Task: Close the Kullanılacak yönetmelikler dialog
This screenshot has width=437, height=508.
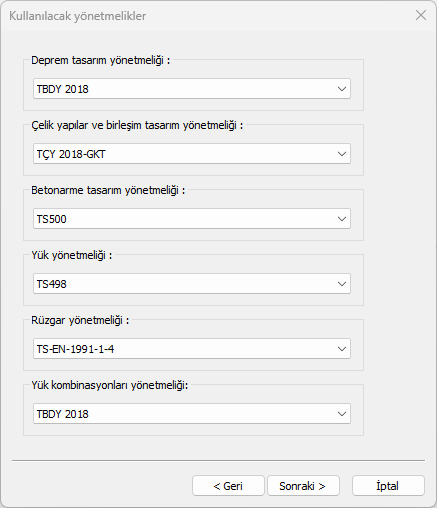Action: pos(421,15)
